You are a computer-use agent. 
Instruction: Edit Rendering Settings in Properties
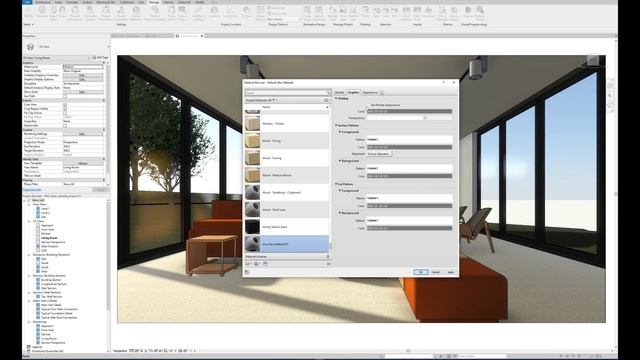click(x=83, y=134)
